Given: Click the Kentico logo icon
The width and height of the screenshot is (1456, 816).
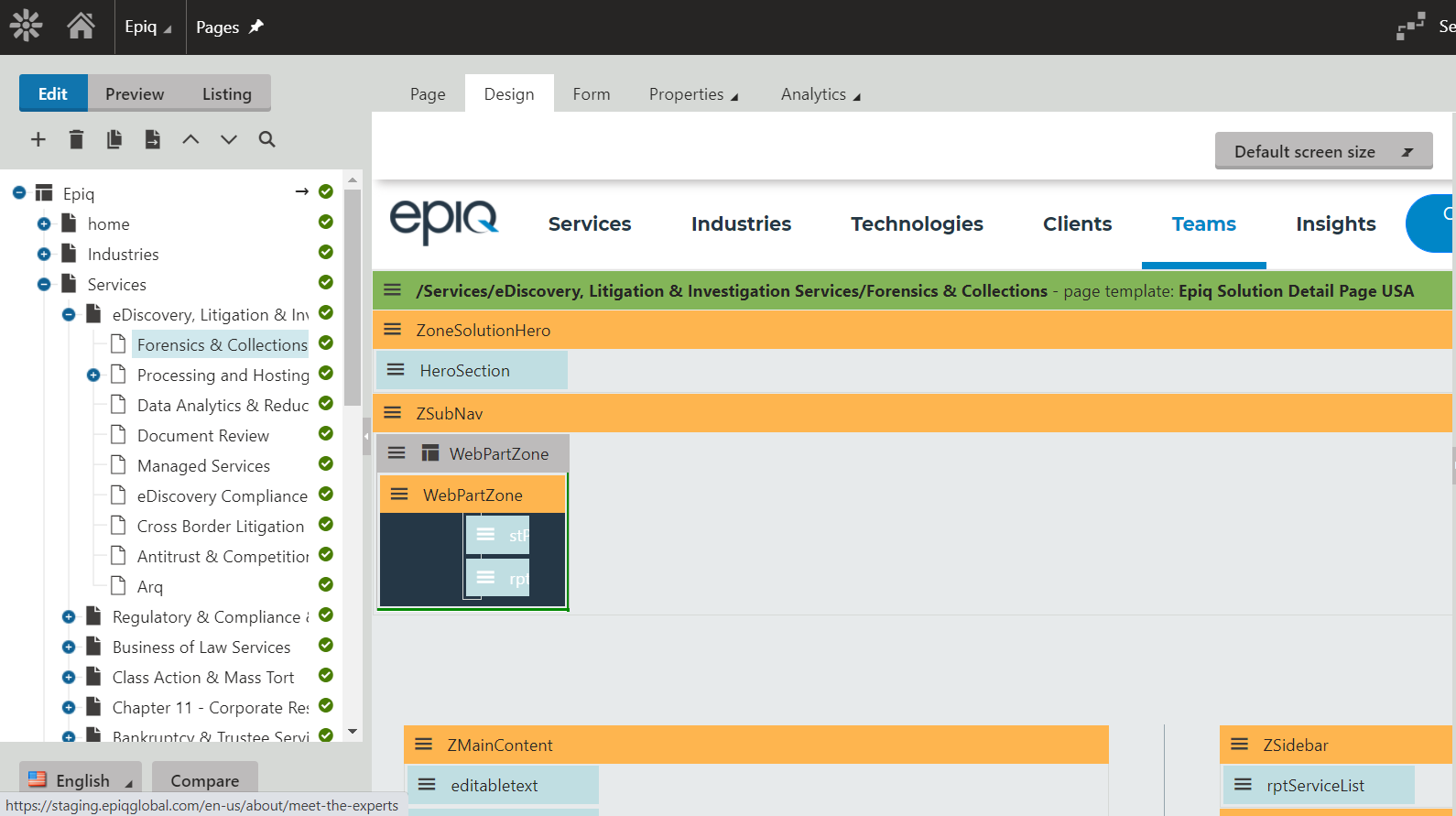Looking at the screenshot, I should 27,26.
